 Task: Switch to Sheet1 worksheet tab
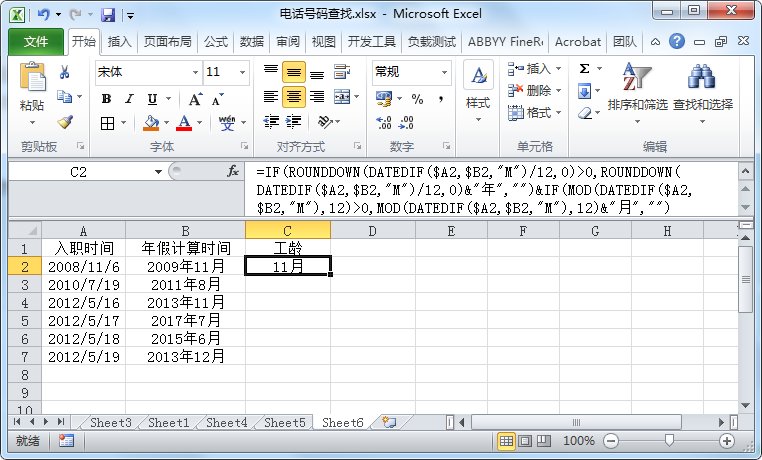pyautogui.click(x=169, y=423)
